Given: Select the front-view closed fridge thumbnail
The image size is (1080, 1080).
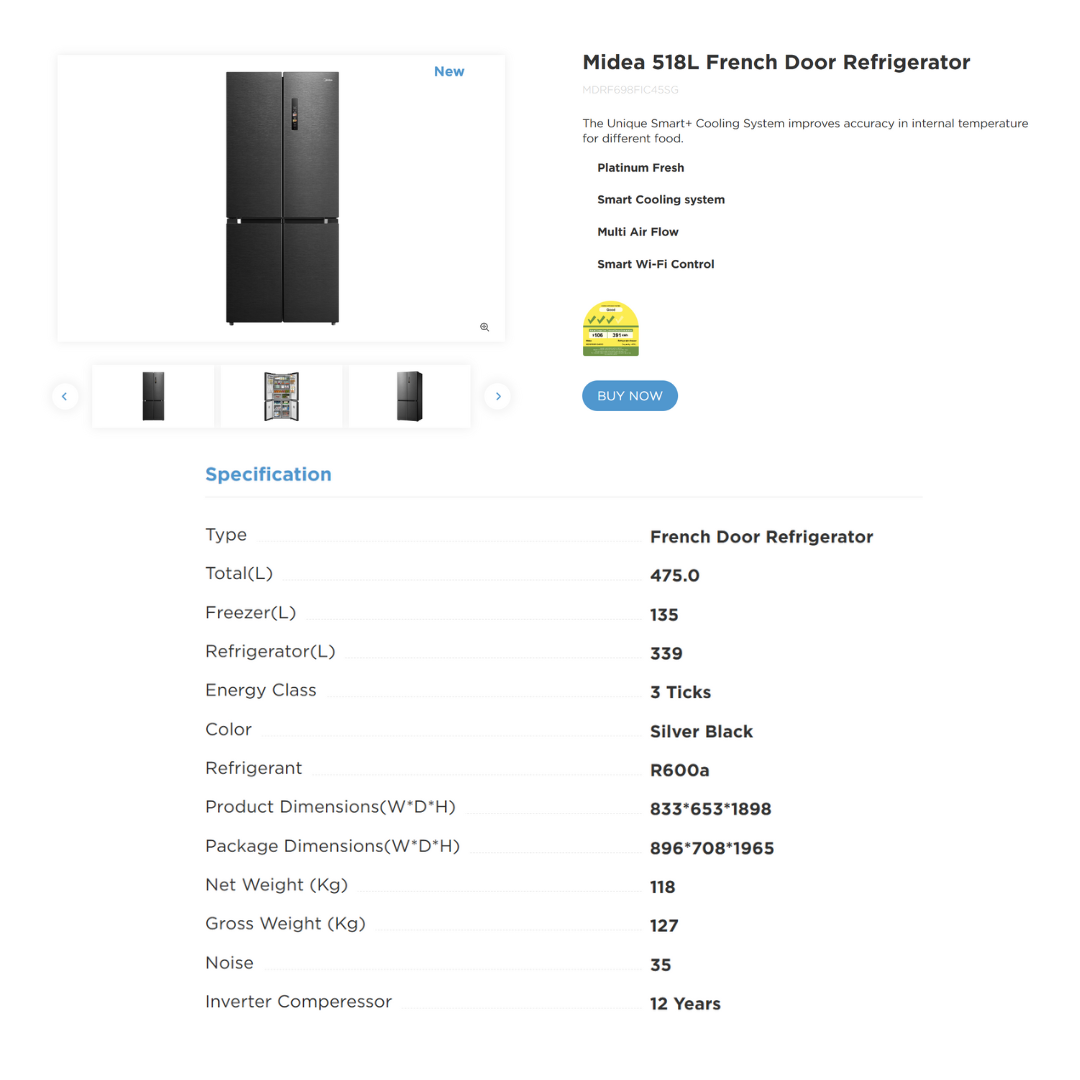Looking at the screenshot, I should (153, 396).
